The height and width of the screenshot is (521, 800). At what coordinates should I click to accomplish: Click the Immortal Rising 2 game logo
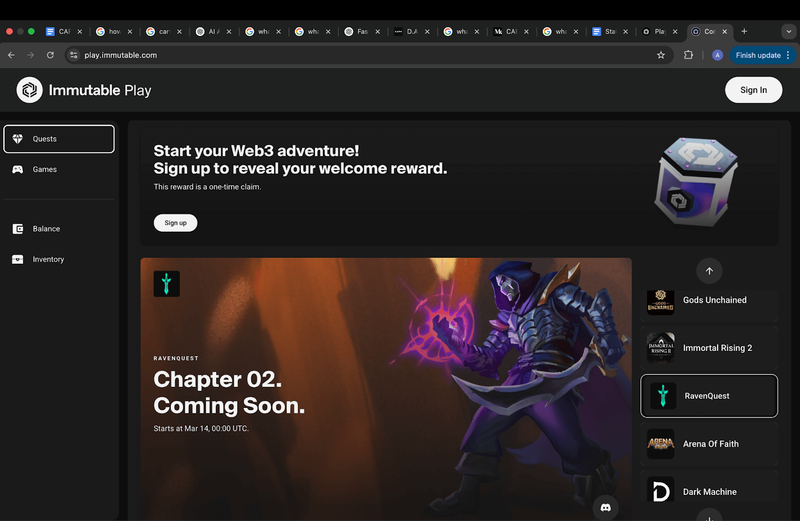click(x=661, y=348)
